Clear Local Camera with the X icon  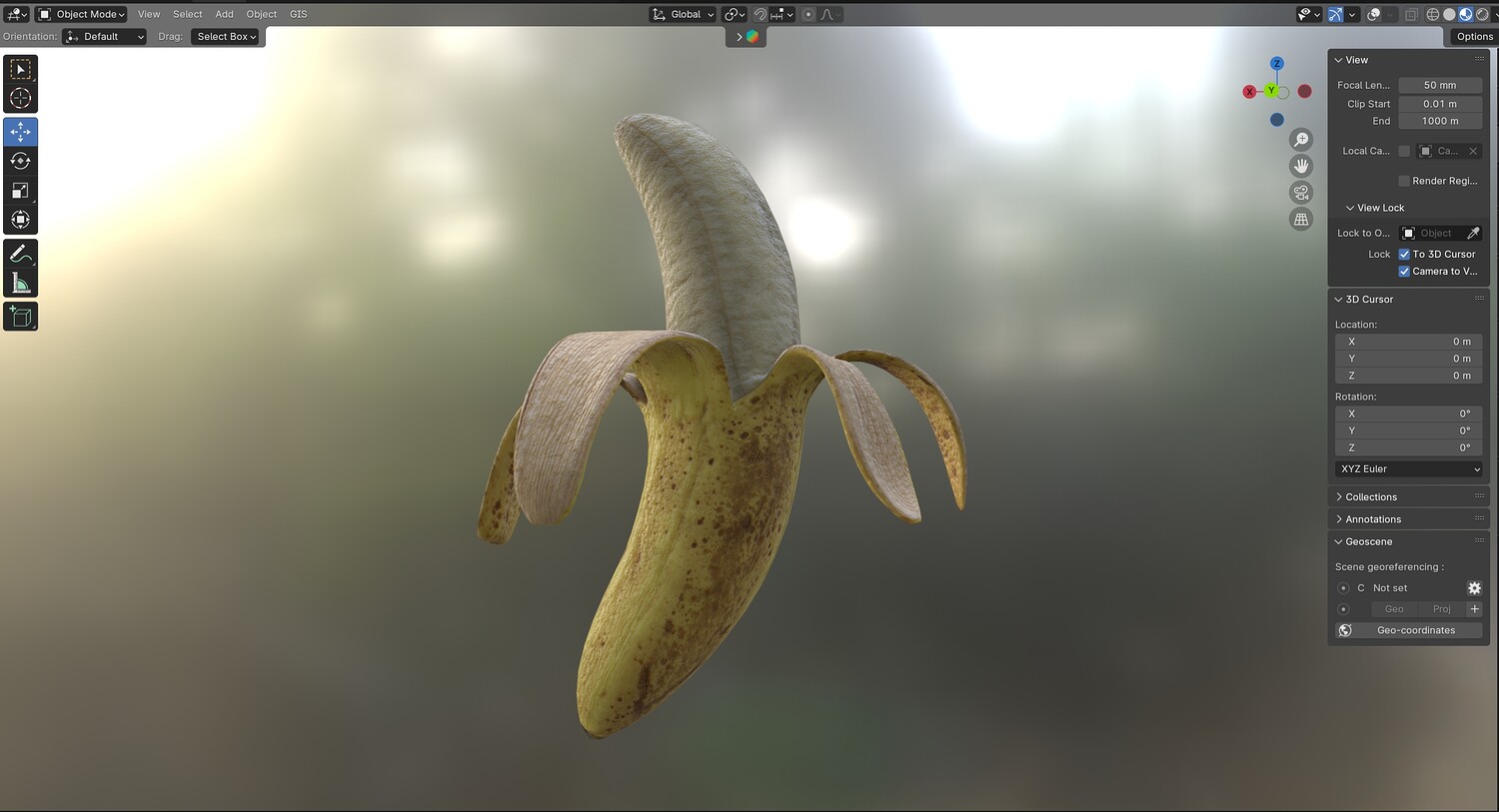[x=1472, y=151]
